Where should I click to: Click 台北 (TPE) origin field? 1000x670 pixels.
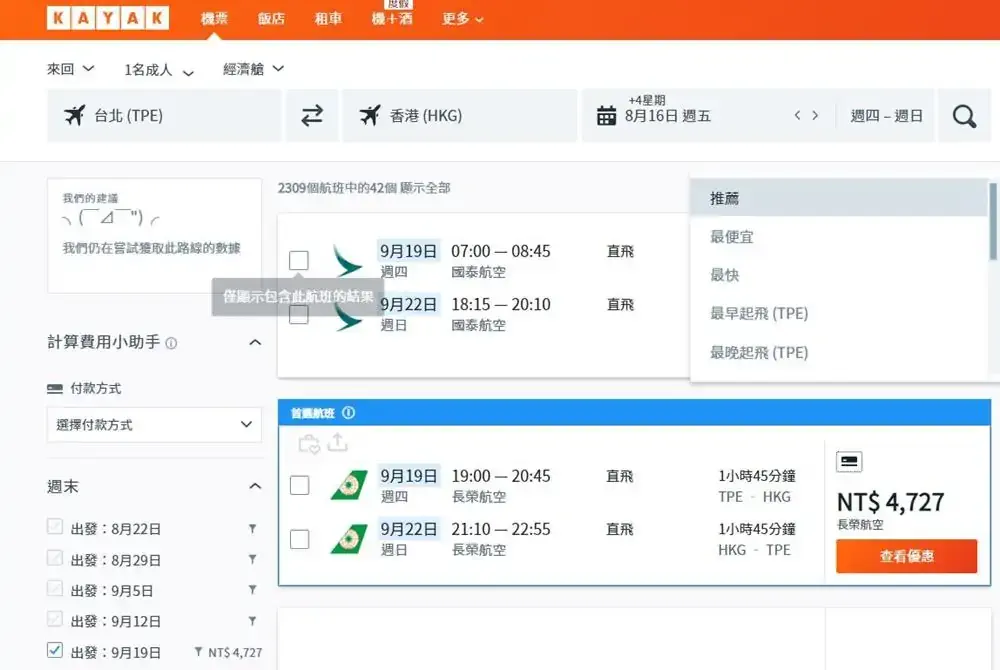point(164,115)
